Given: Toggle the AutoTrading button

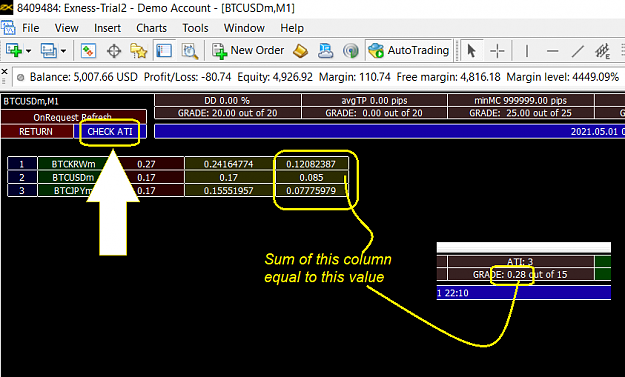Looking at the screenshot, I should [x=409, y=51].
